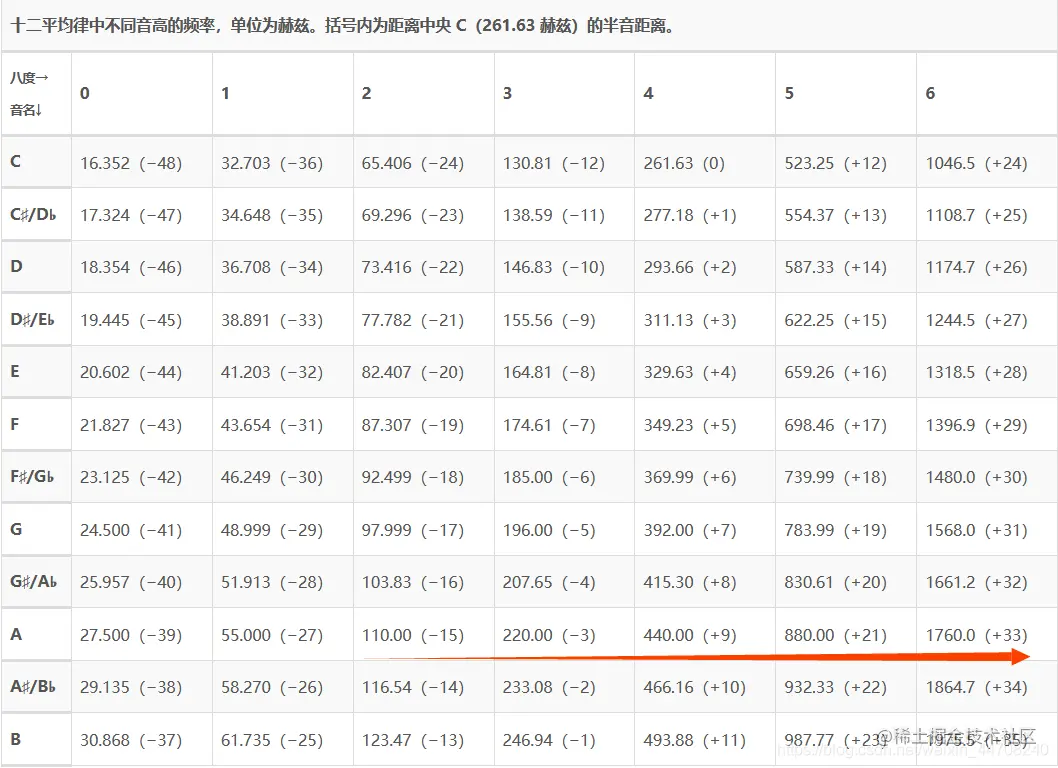Select the cell 392.00 (+7)
The width and height of the screenshot is (1058, 768).
point(704,529)
